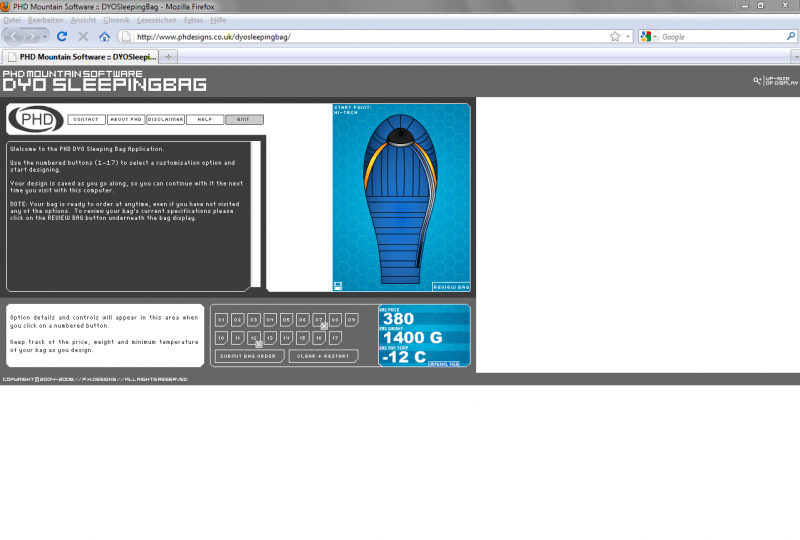Select the PHD Mountain Software tab
The height and width of the screenshot is (540, 800).
coord(81,57)
